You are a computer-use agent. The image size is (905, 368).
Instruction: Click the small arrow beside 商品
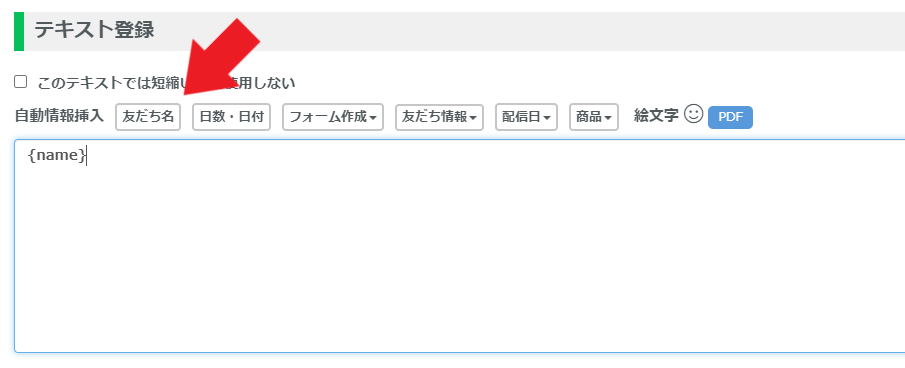[x=608, y=118]
